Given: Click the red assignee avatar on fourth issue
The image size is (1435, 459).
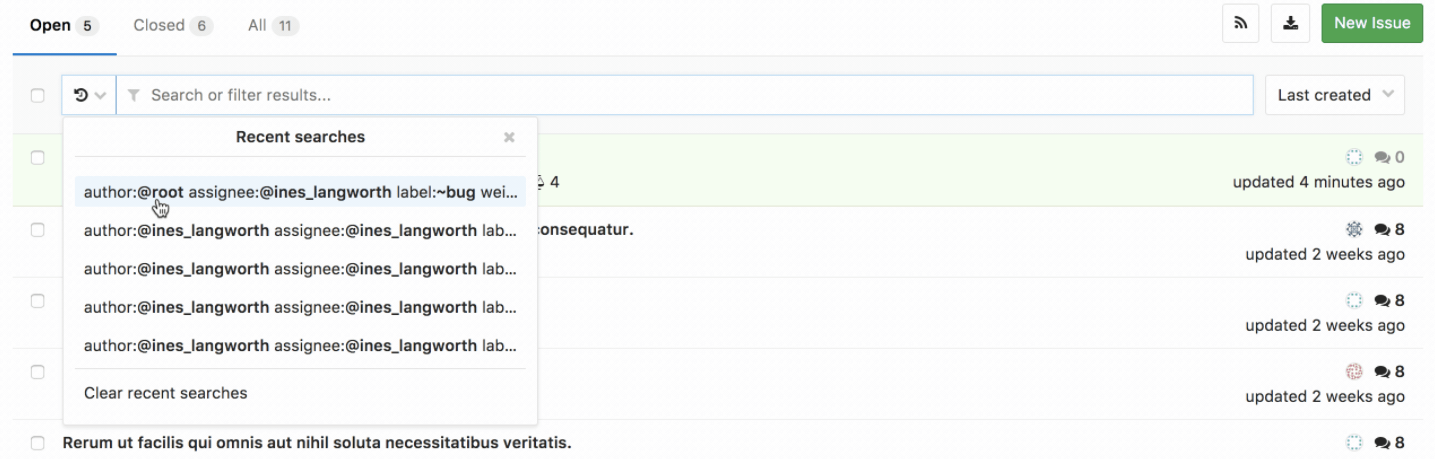Looking at the screenshot, I should [x=1354, y=372].
